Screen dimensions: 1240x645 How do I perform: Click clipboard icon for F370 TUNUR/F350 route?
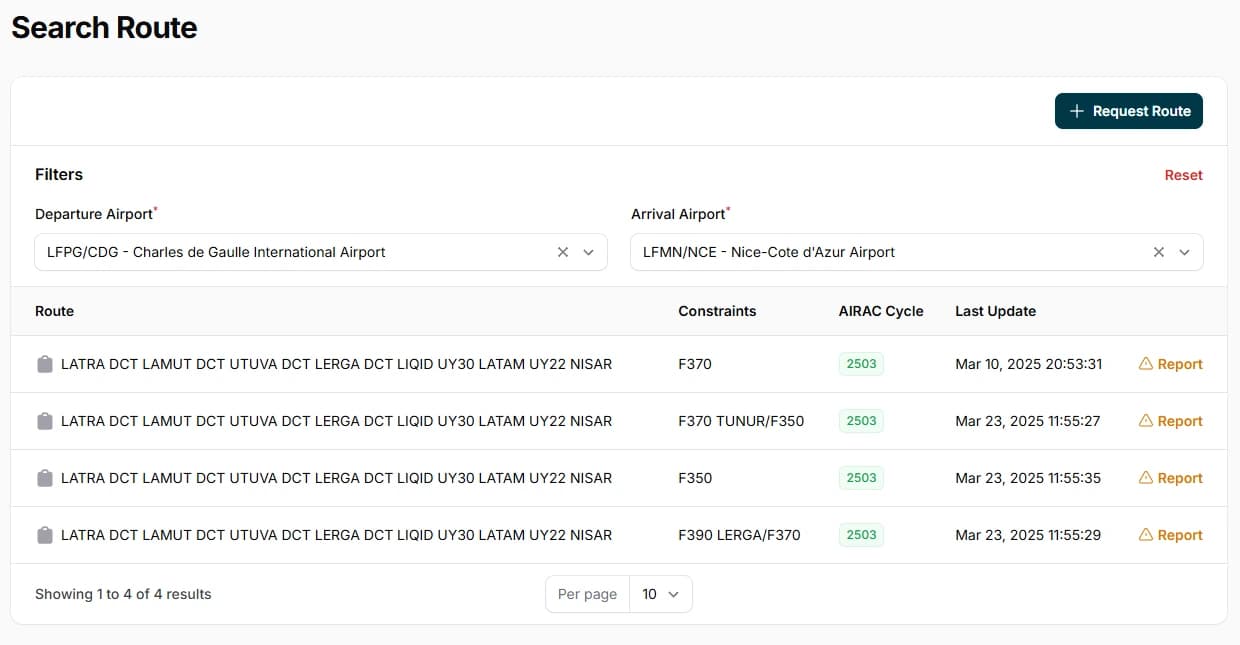[44, 422]
